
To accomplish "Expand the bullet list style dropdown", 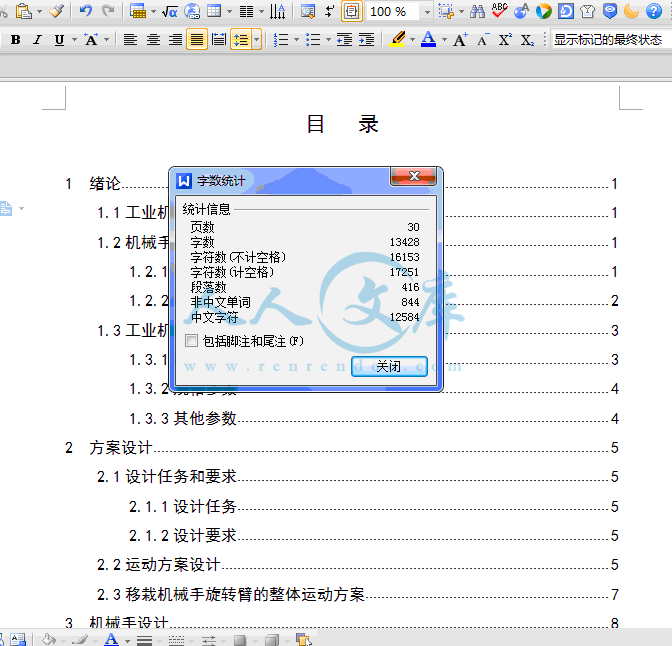I will pyautogui.click(x=328, y=40).
